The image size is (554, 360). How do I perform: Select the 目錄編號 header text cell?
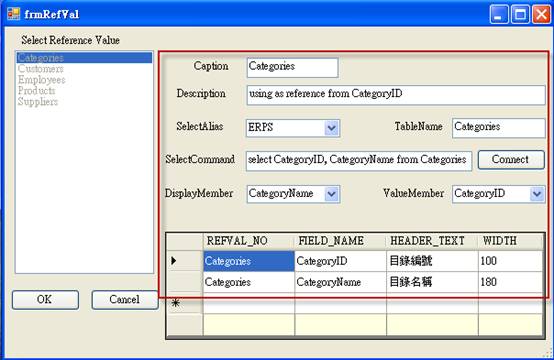432,261
